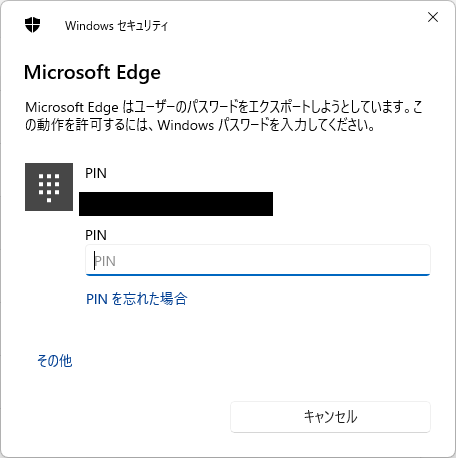
Task: Click the right end of PIN field
Action: (422, 260)
